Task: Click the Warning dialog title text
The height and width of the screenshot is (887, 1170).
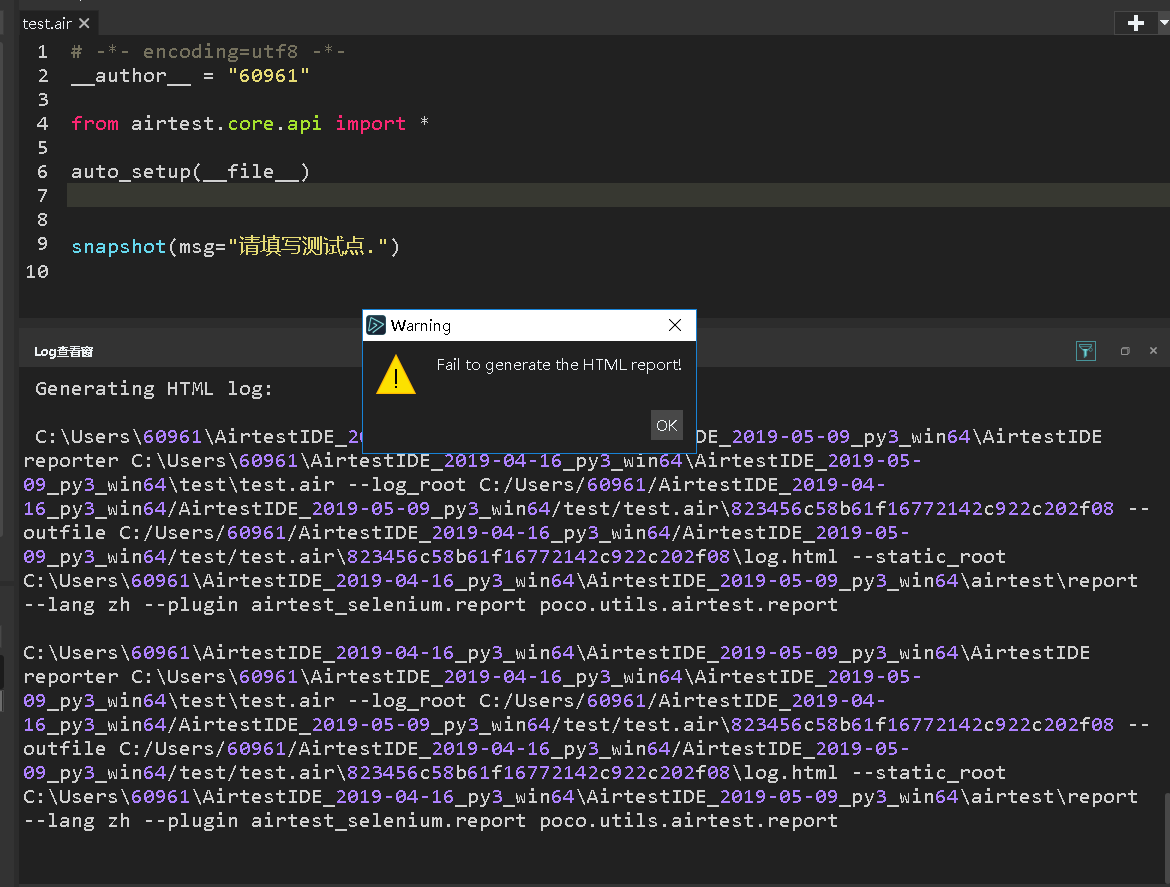Action: 421,326
